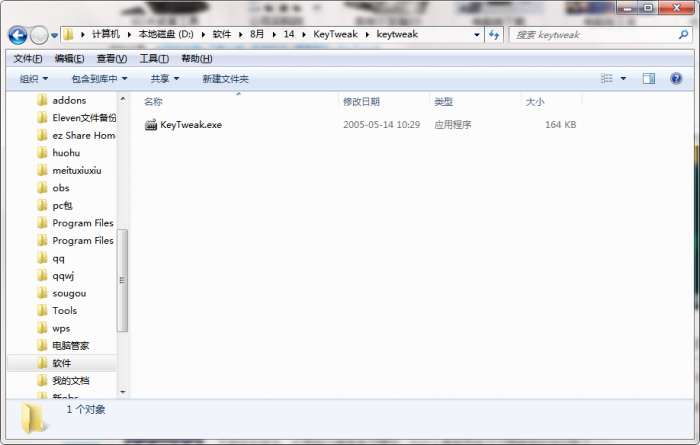
Task: Click the magnifier search icon
Action: (683, 34)
